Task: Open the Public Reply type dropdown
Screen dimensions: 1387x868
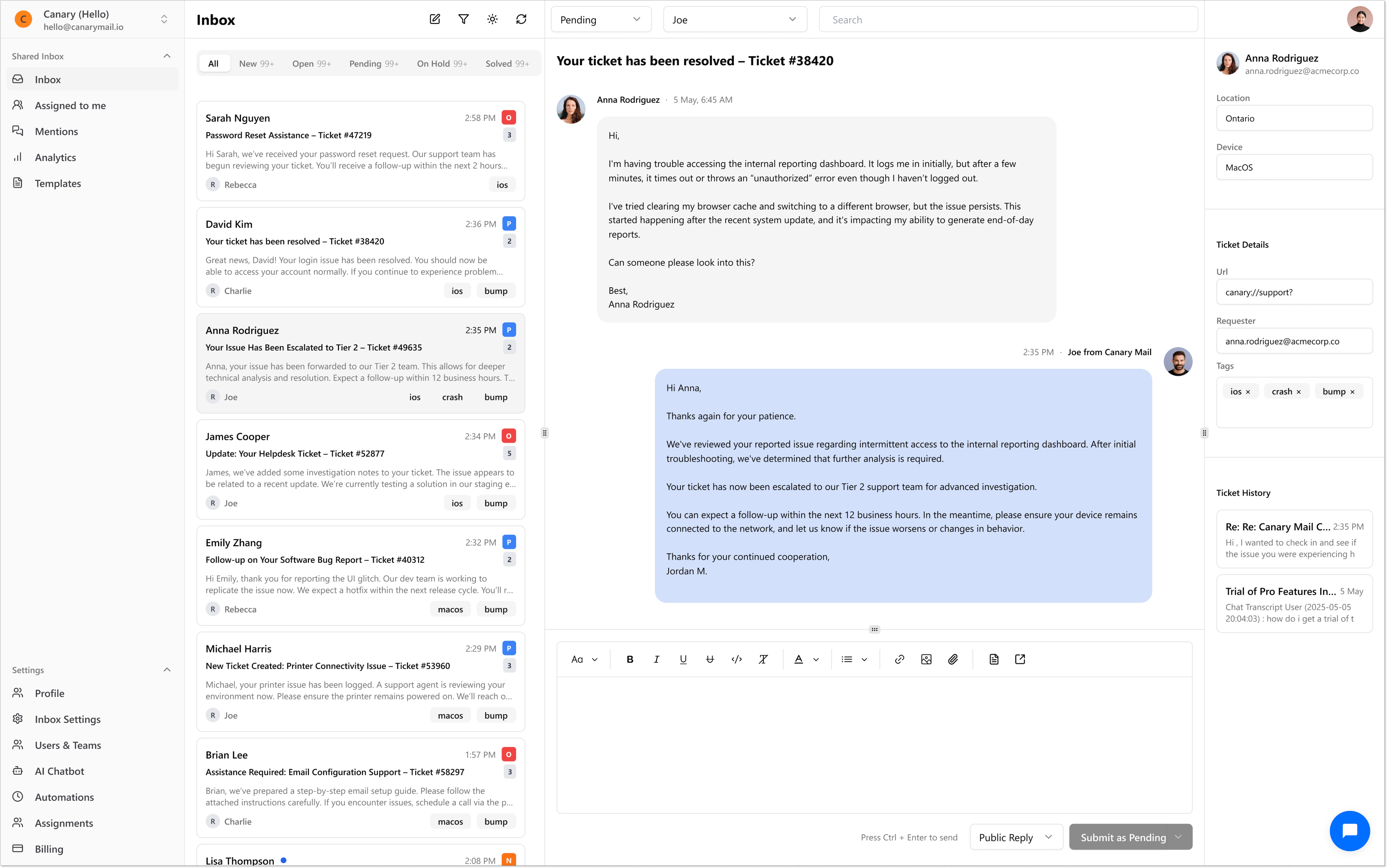Action: click(1016, 837)
